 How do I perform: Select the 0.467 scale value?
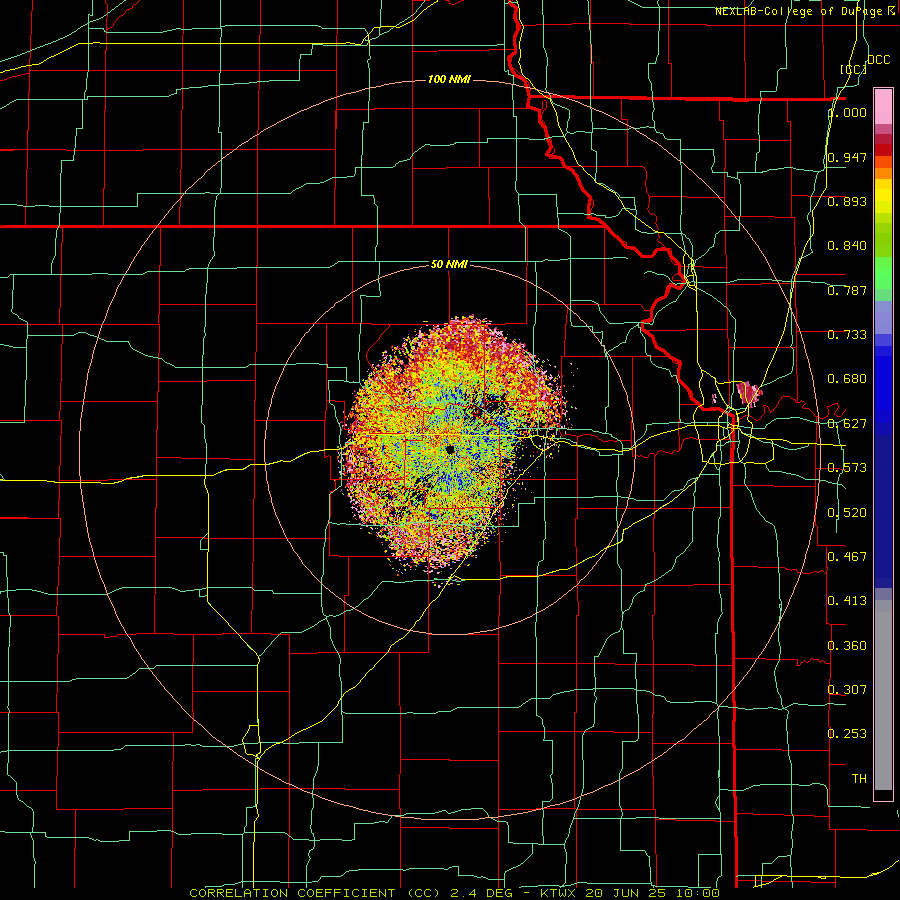[847, 556]
